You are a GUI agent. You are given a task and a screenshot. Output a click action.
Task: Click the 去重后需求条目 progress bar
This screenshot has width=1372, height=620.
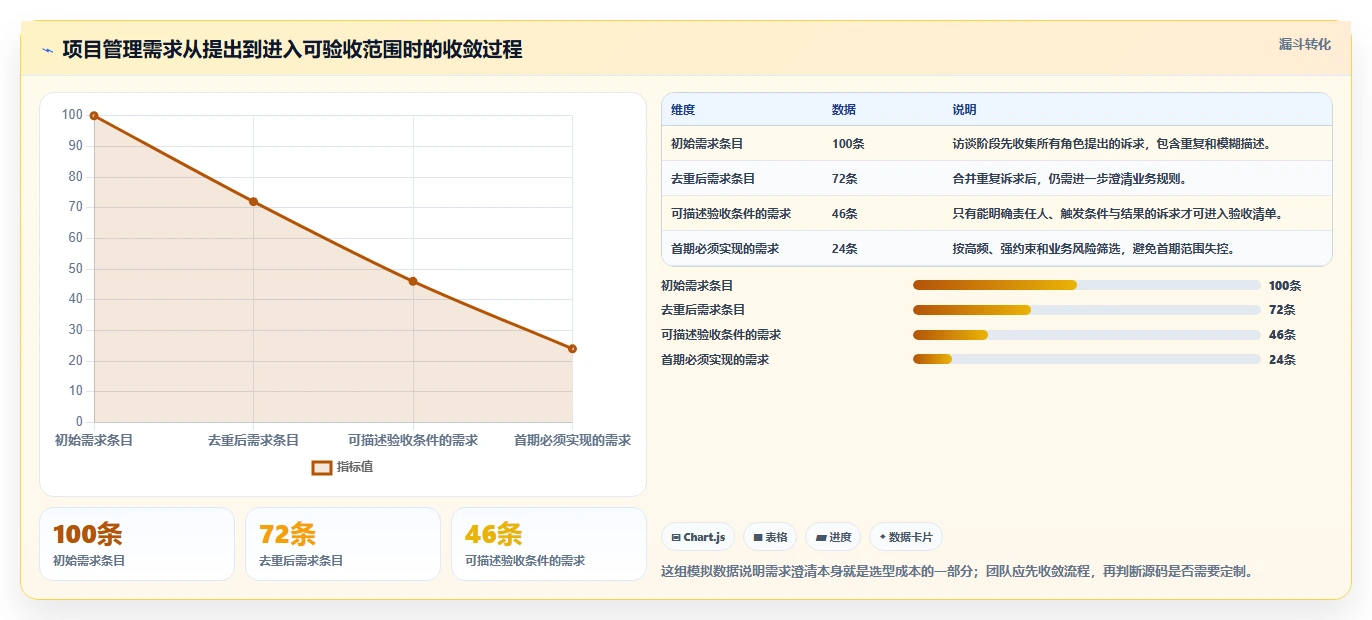coord(1087,310)
